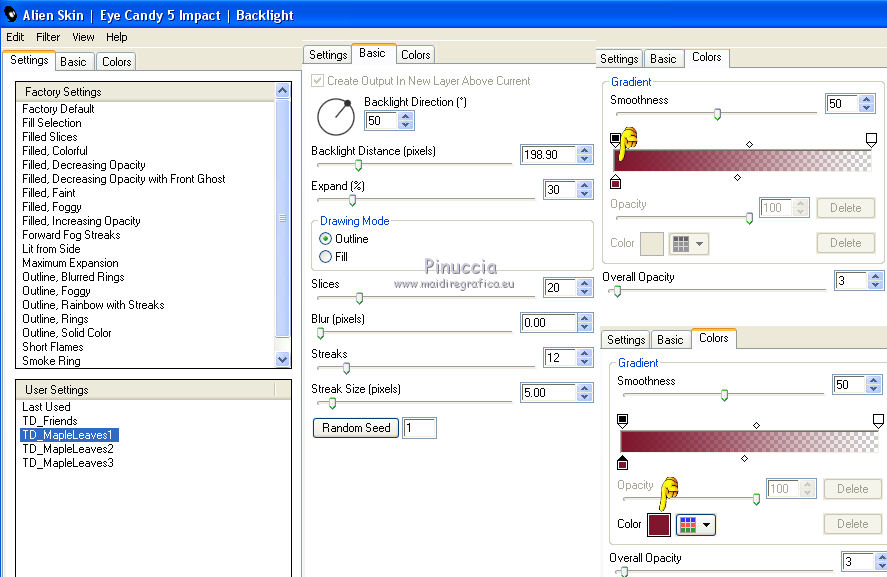Click Factory Settings scrollbar down arrow
Screen dimensions: 887x577
[x=282, y=359]
